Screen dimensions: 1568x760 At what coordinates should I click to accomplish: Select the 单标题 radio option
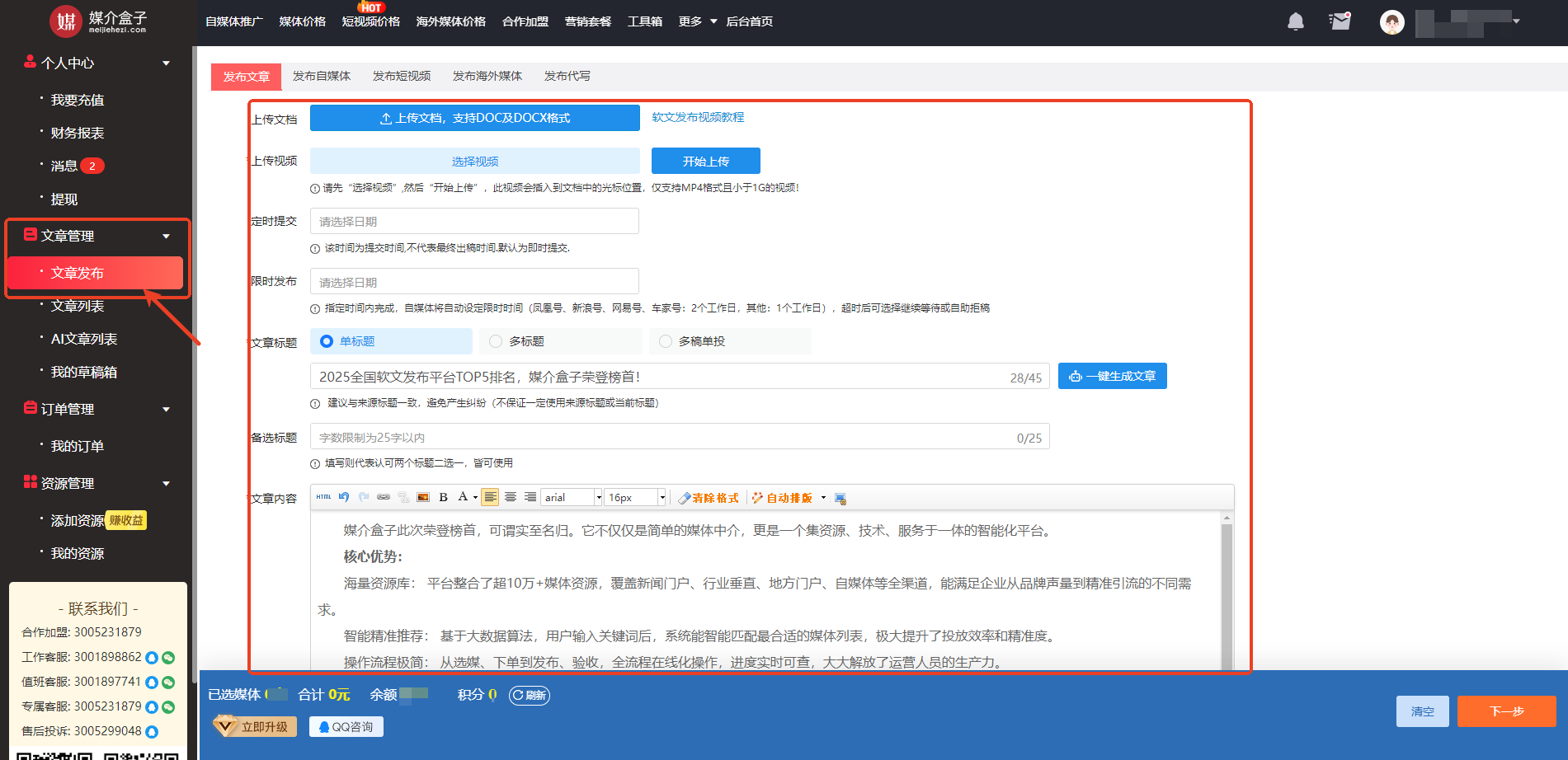click(327, 341)
